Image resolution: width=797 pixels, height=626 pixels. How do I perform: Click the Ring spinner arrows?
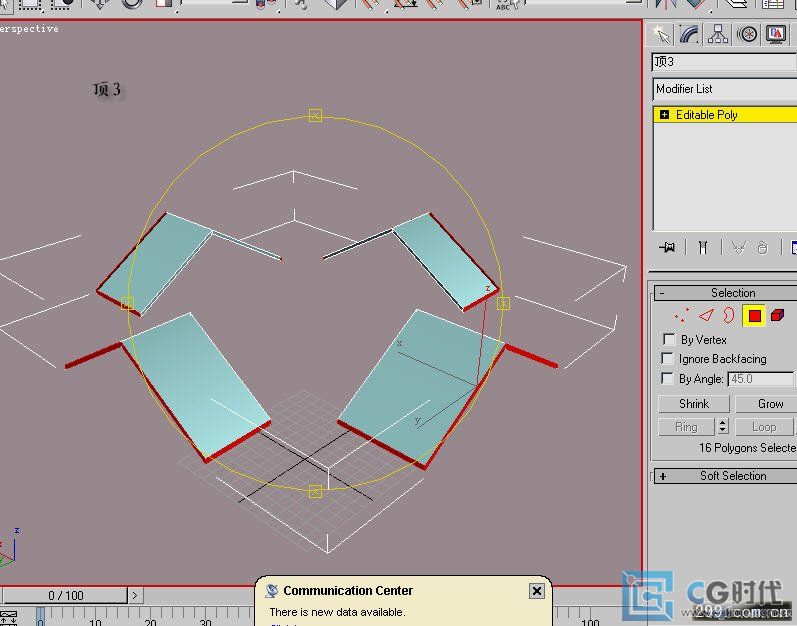pos(723,426)
